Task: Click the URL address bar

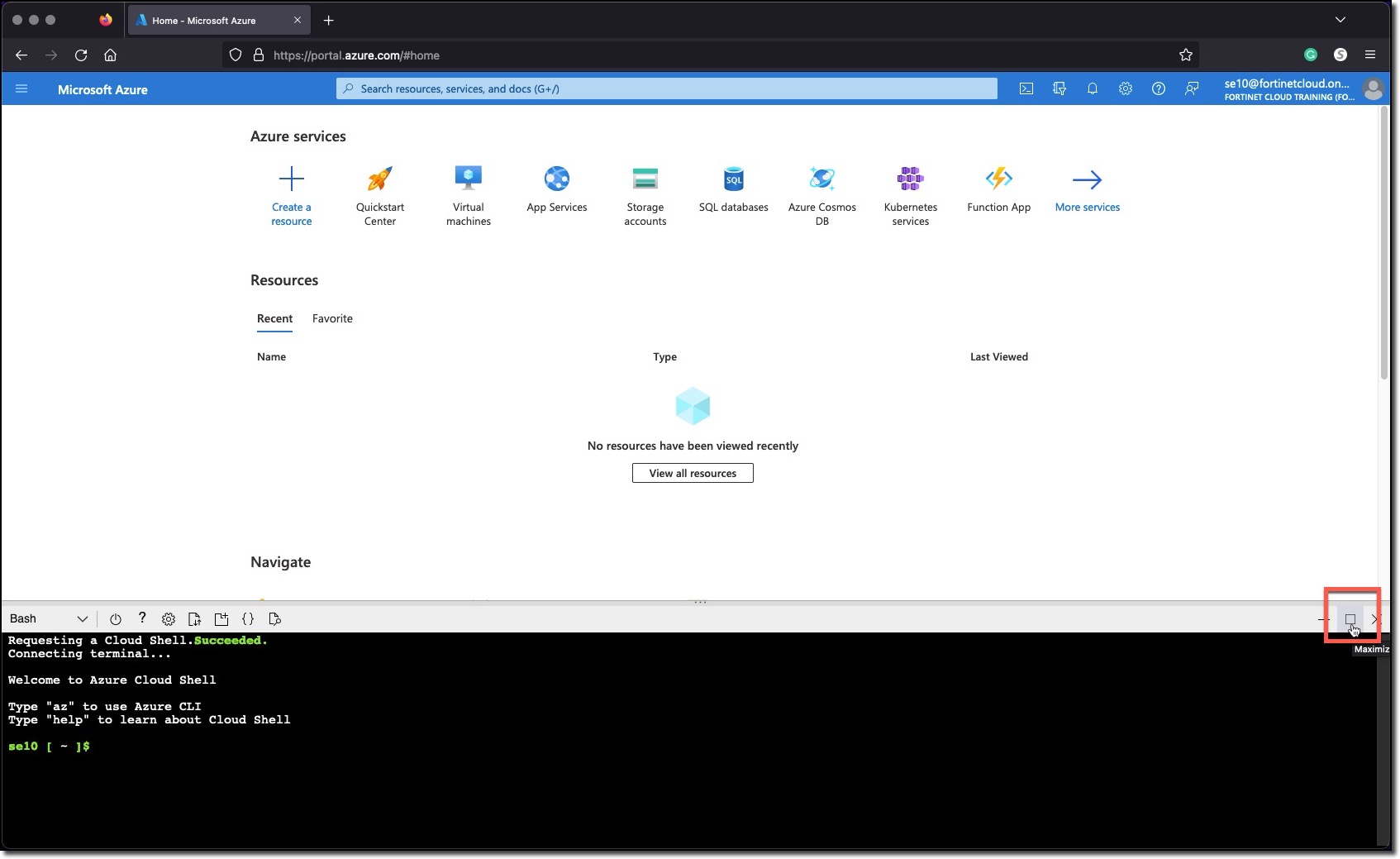Action: (x=711, y=55)
